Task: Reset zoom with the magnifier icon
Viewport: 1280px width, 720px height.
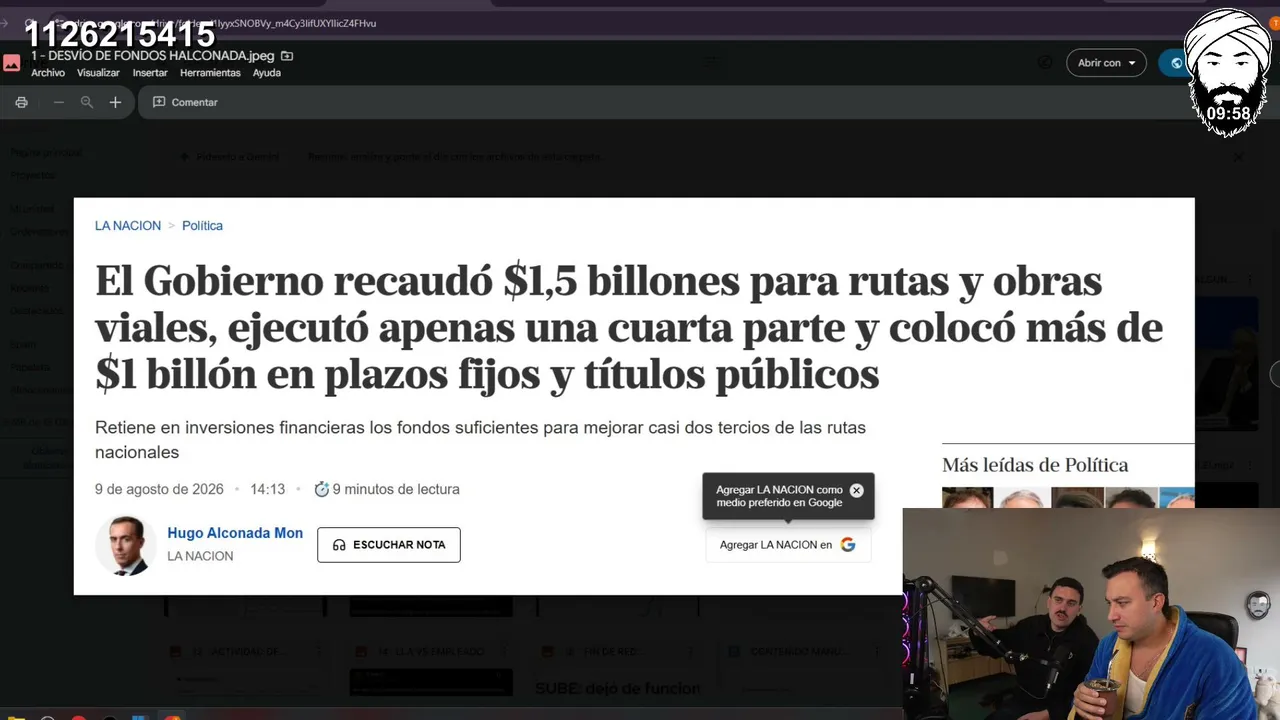Action: tap(87, 102)
